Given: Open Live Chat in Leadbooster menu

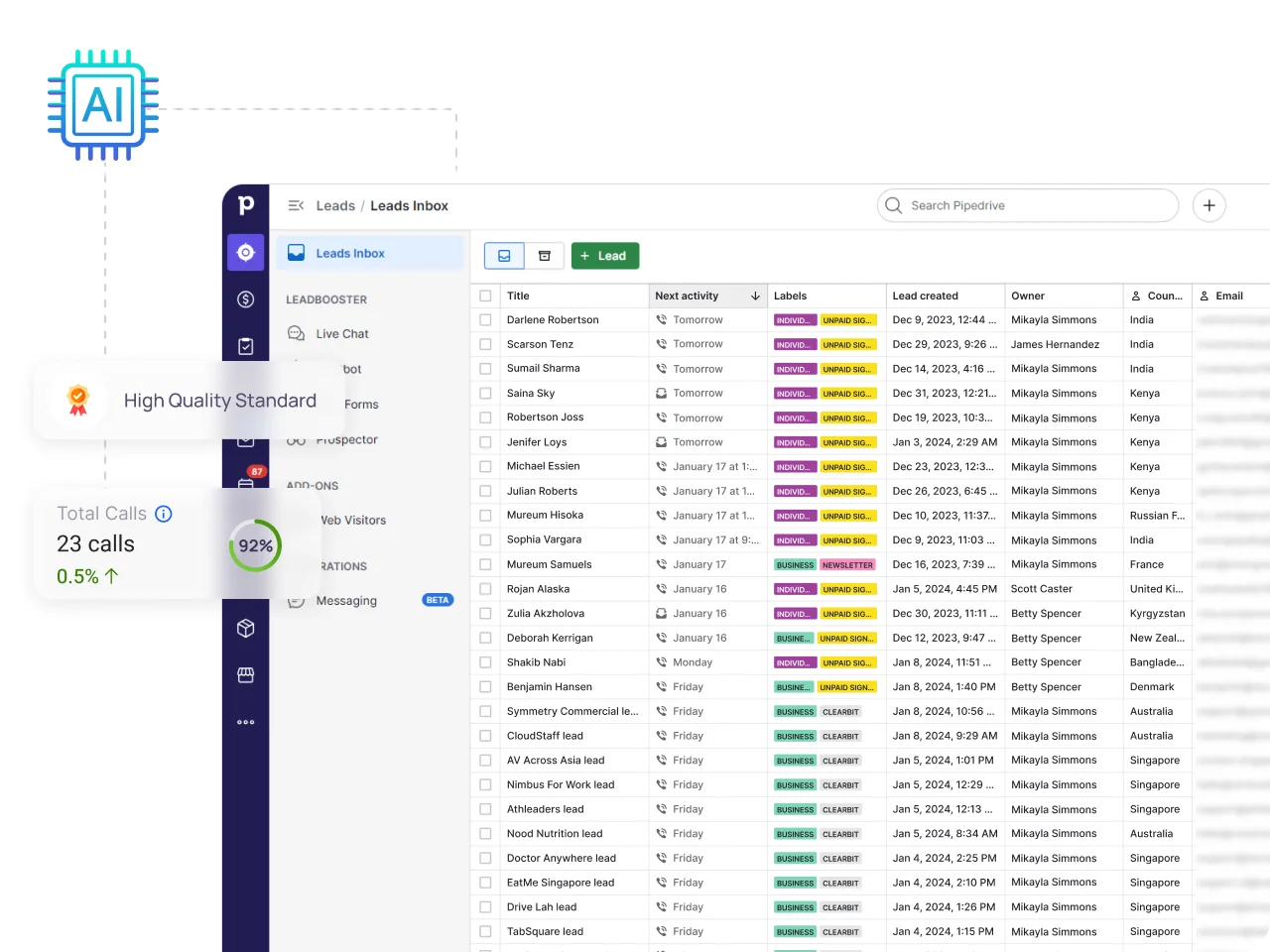Looking at the screenshot, I should click(x=342, y=334).
